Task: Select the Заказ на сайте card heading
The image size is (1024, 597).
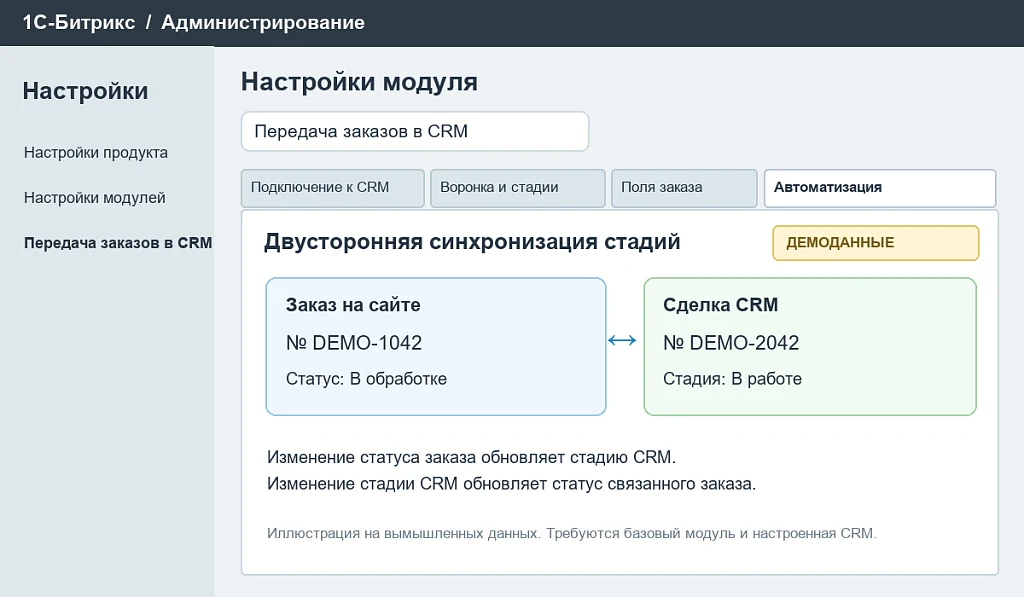Action: [x=353, y=305]
